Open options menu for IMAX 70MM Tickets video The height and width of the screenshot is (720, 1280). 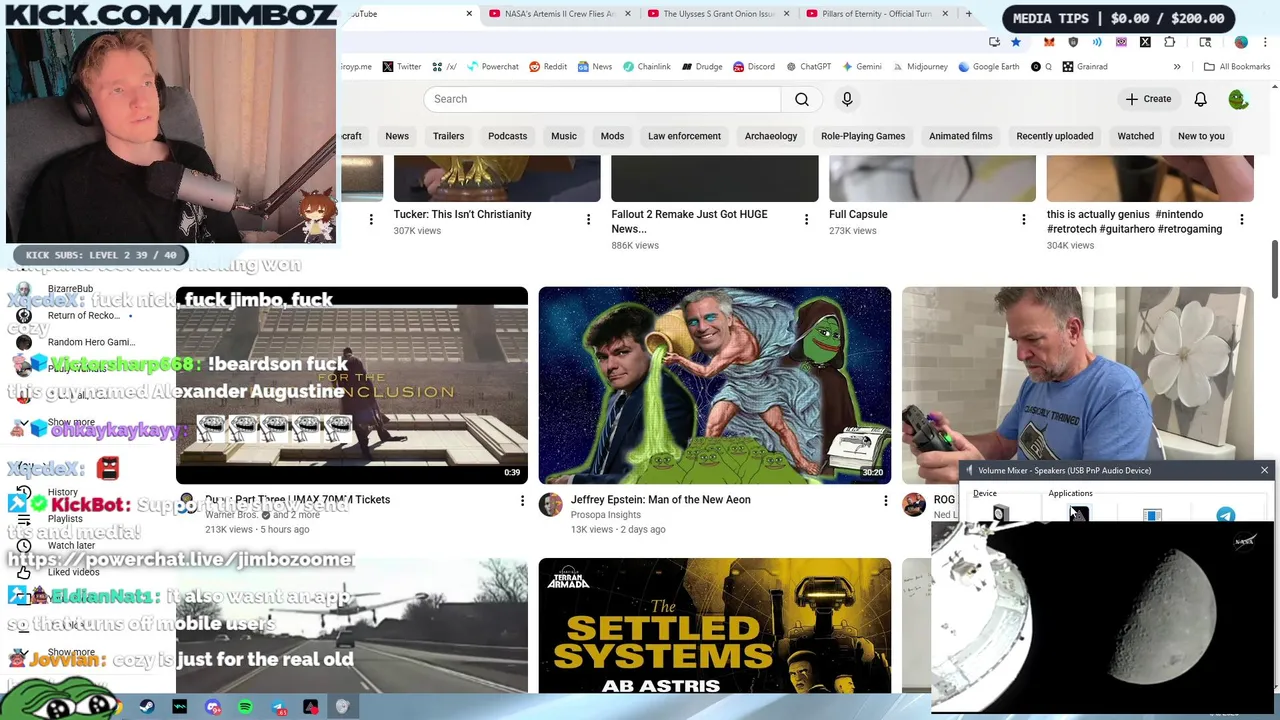click(521, 500)
